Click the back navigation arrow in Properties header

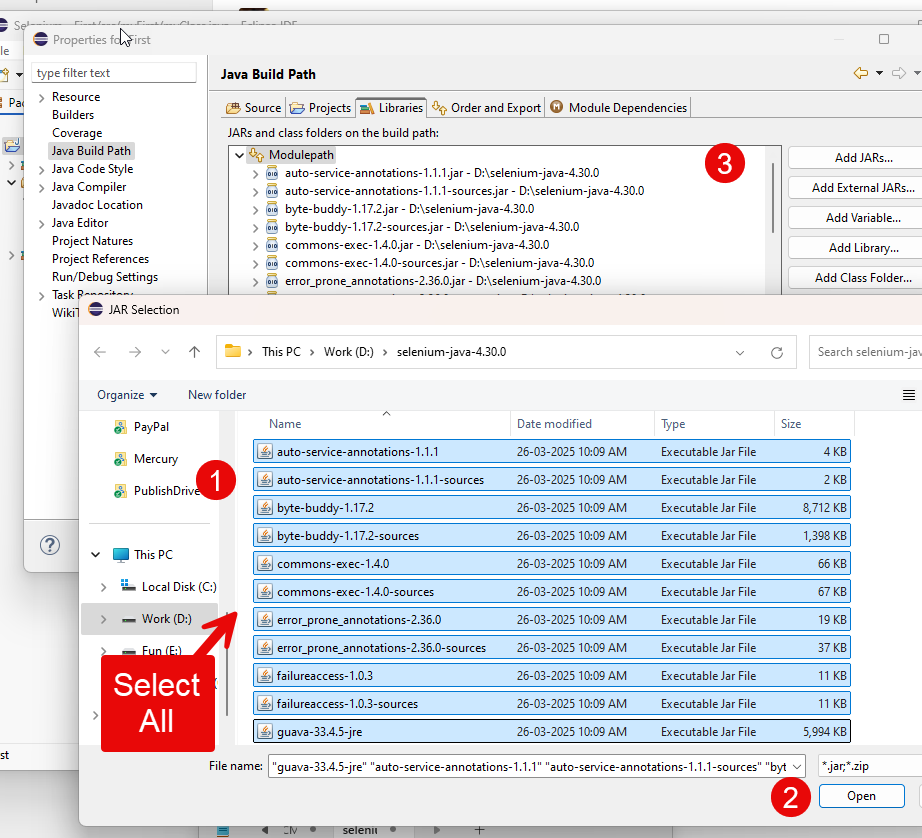[x=860, y=73]
